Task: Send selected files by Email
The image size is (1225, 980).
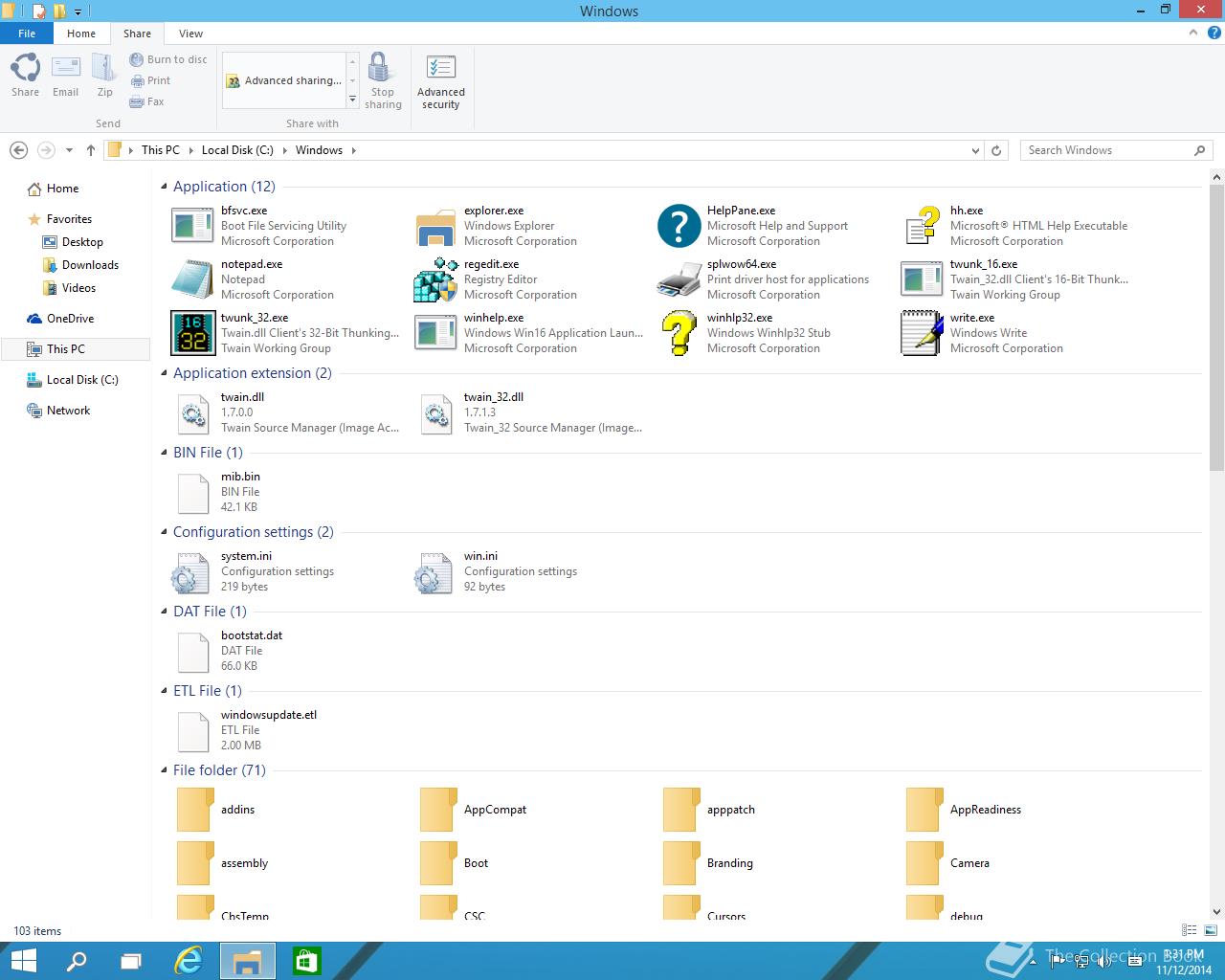Action: coord(65,75)
